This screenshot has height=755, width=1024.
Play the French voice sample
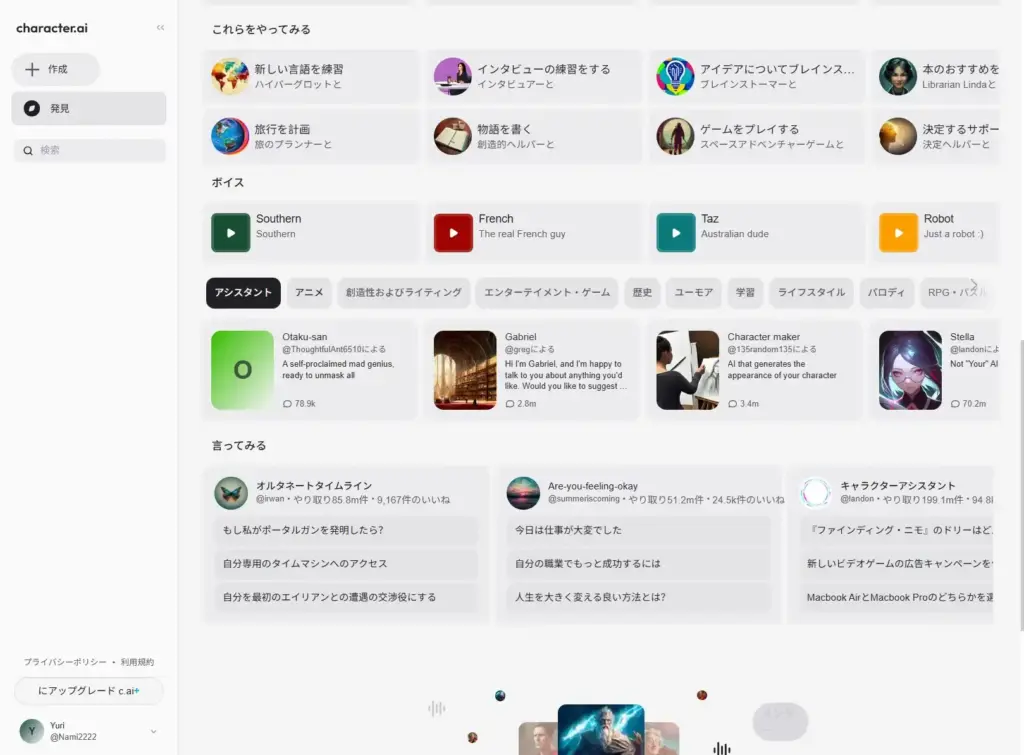point(453,232)
